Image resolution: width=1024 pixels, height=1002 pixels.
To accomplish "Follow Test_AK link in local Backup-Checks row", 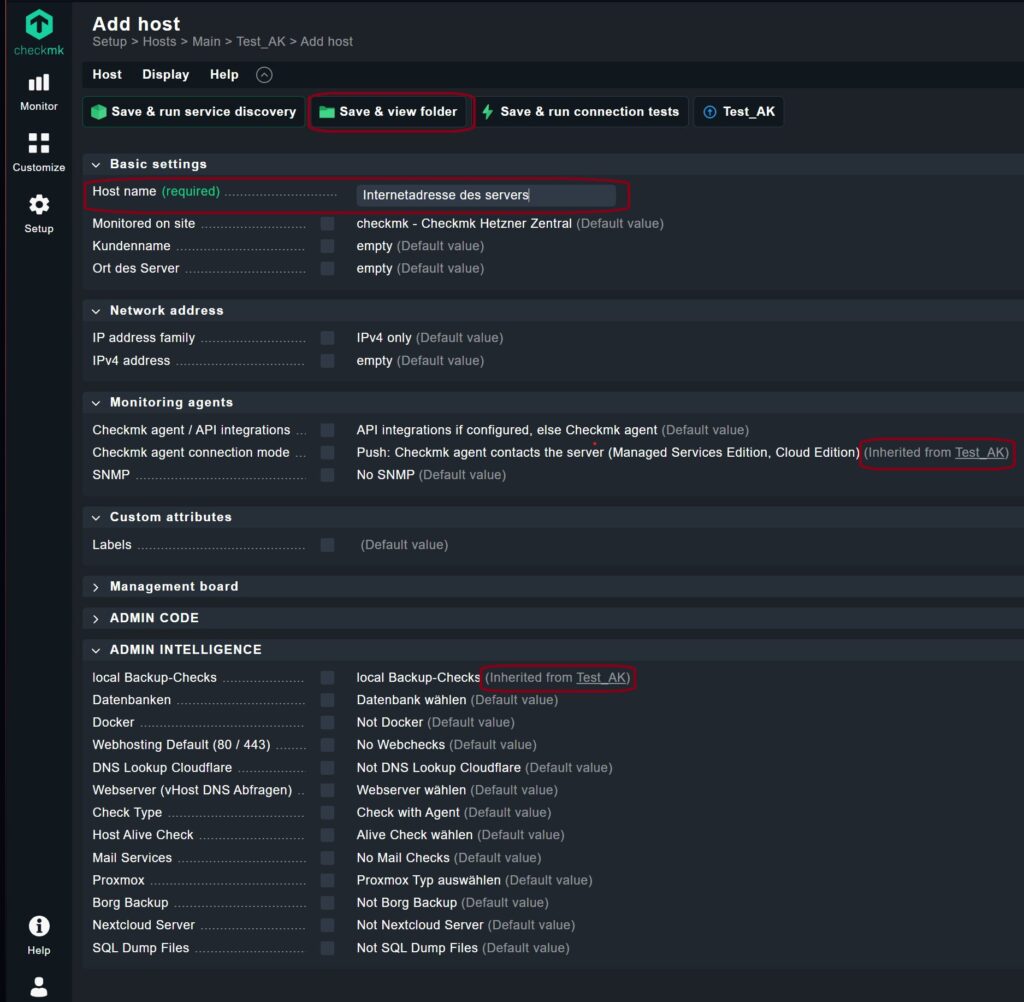I will (x=601, y=677).
